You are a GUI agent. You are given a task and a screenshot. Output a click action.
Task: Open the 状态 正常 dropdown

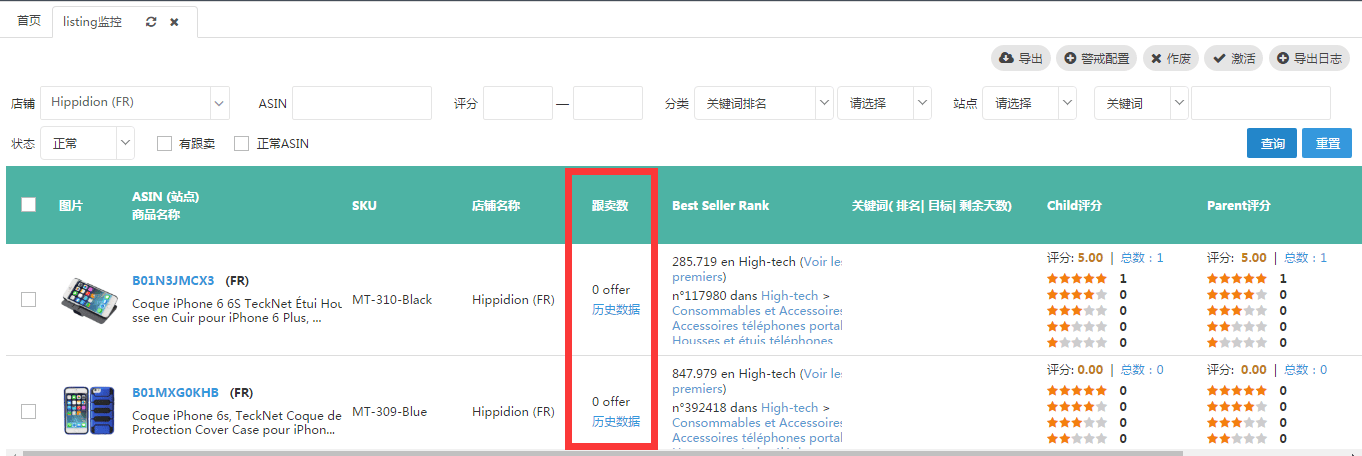tap(87, 143)
